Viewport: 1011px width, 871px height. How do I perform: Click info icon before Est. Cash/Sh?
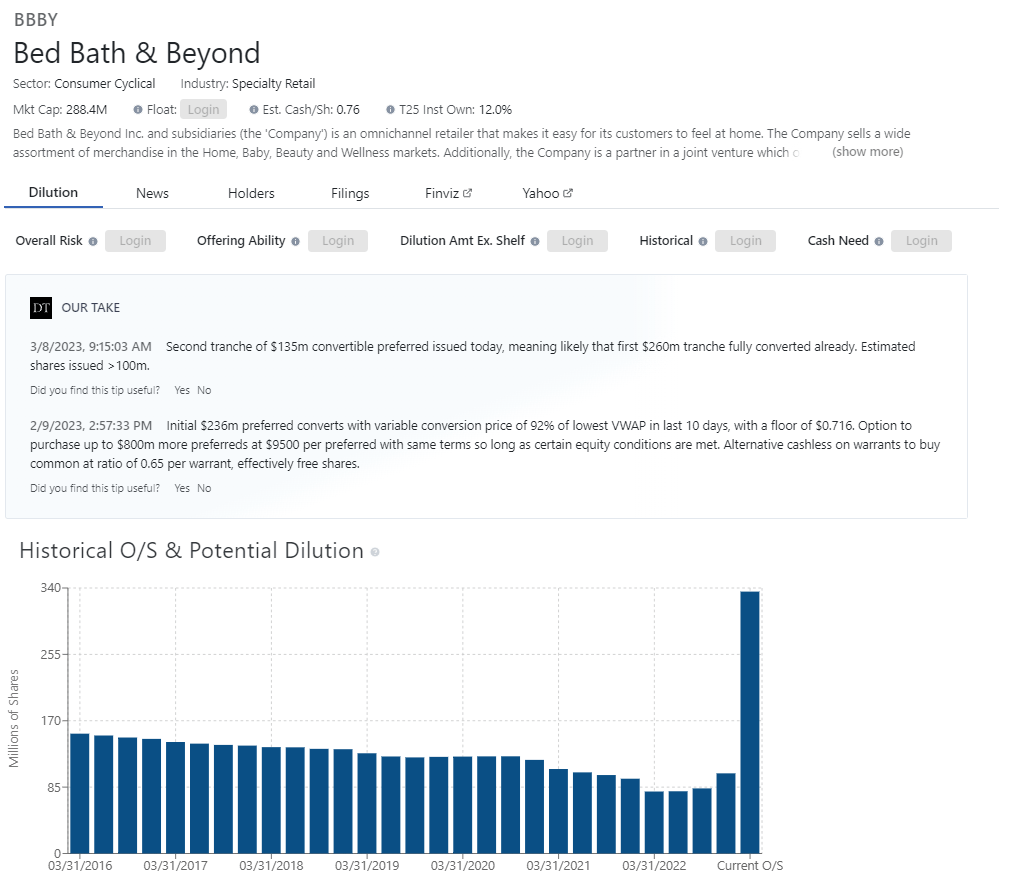pos(254,110)
